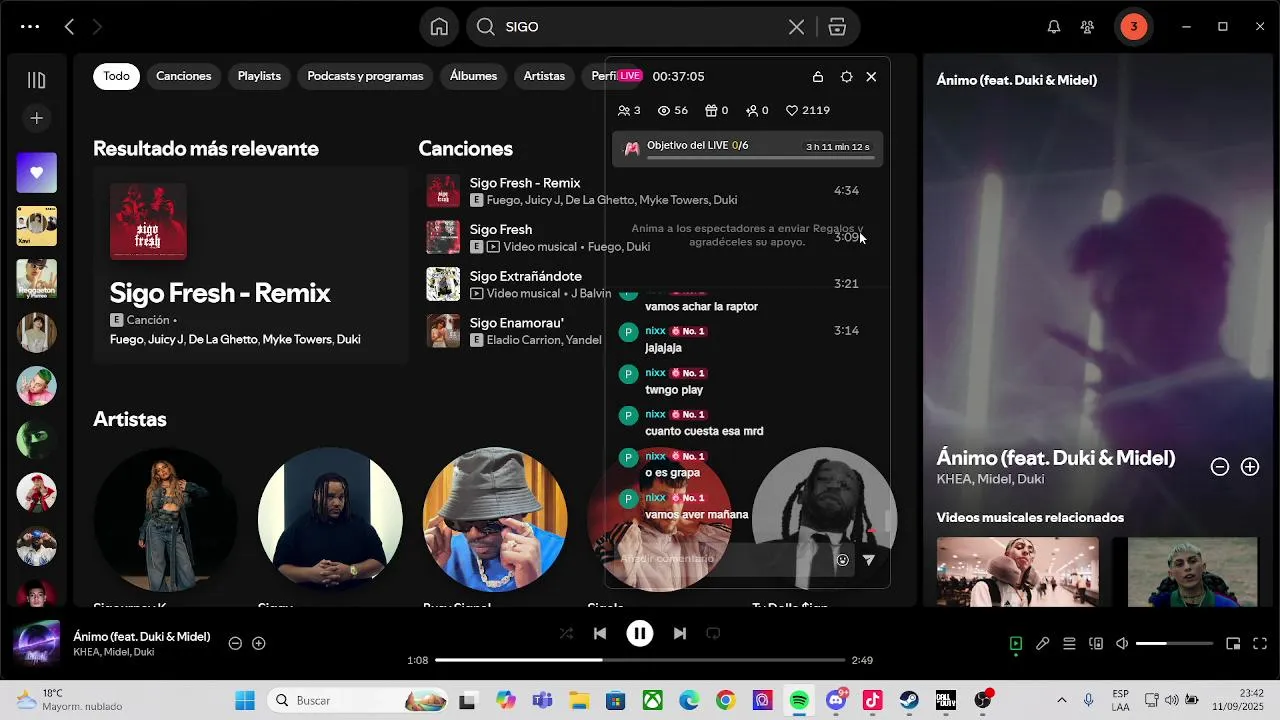
Task: Filter results by Canciones
Action: tap(184, 76)
